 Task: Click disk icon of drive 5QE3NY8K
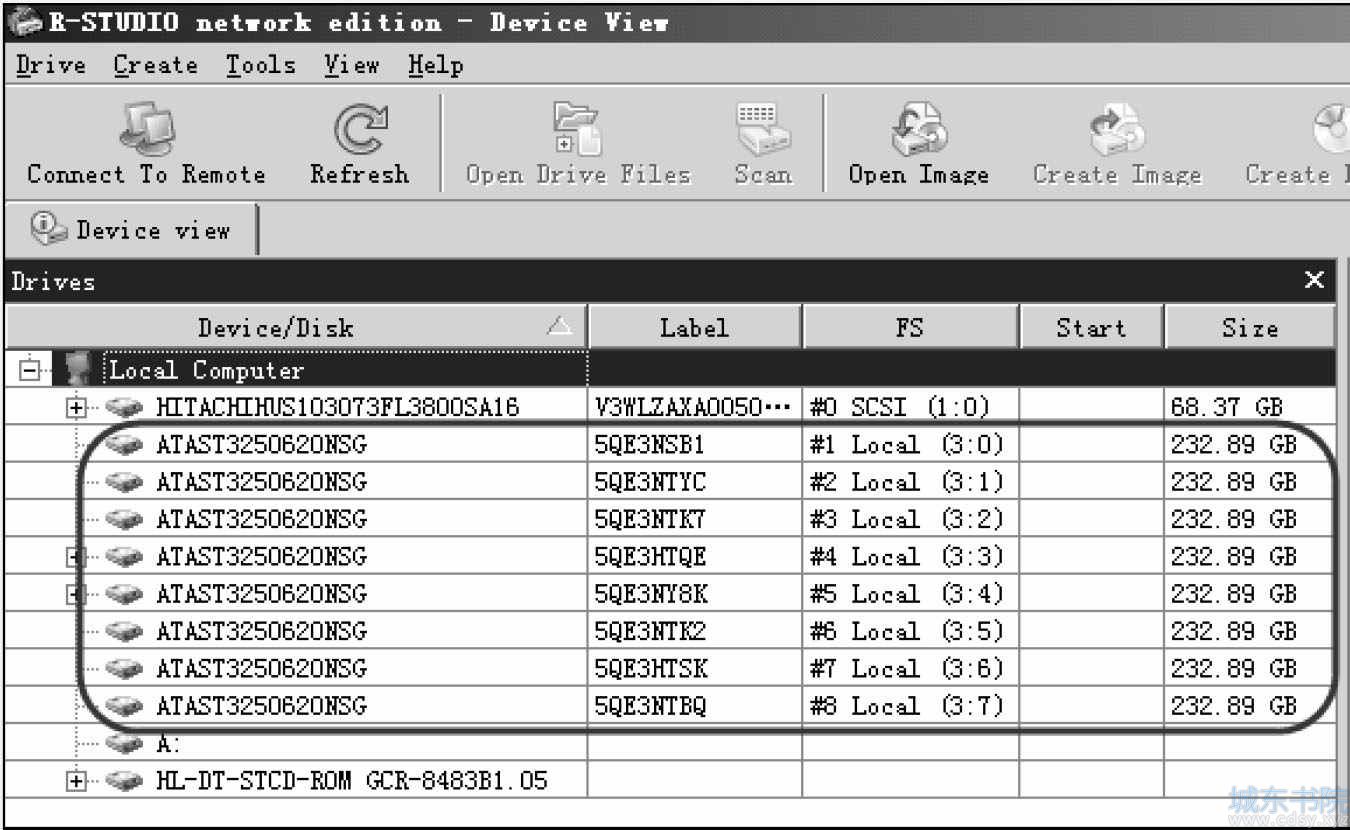(124, 594)
